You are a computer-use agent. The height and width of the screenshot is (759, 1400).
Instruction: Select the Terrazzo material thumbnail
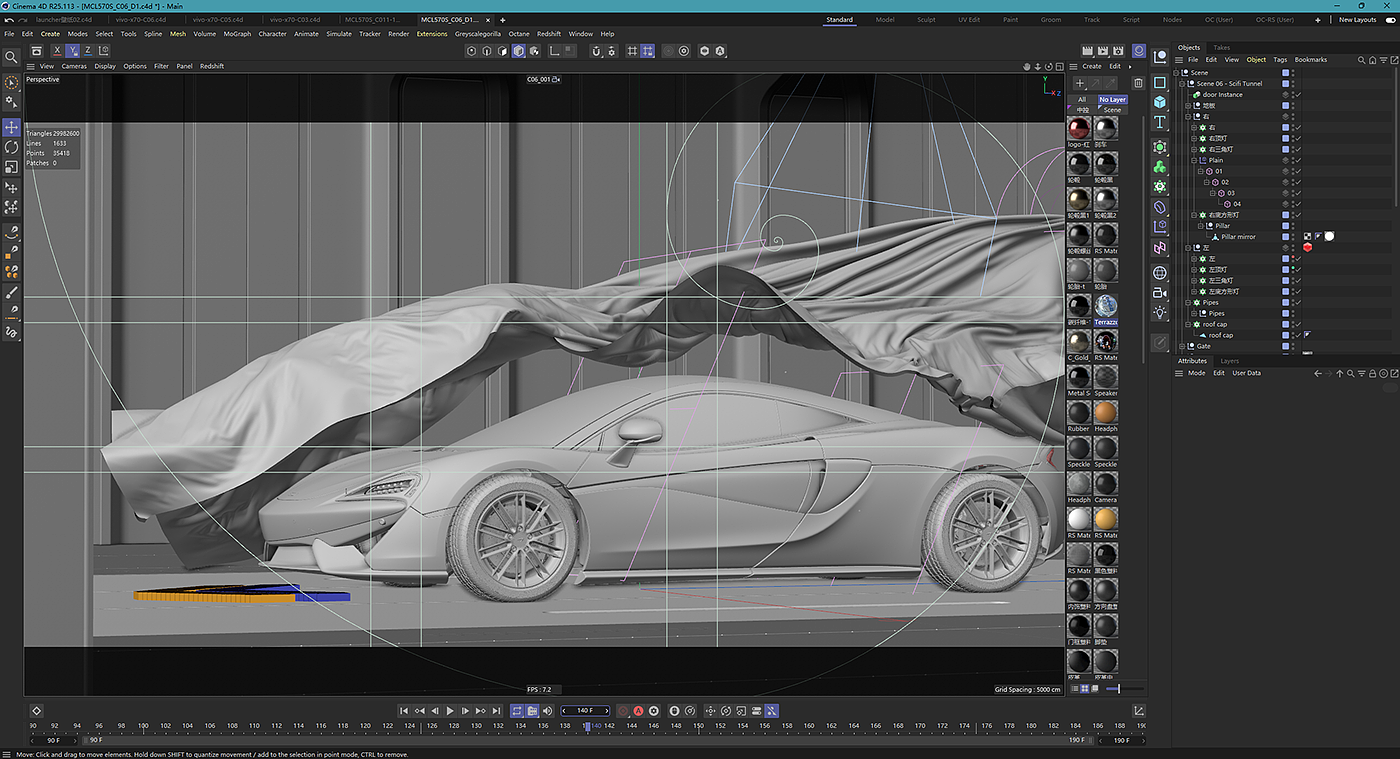click(x=1106, y=306)
